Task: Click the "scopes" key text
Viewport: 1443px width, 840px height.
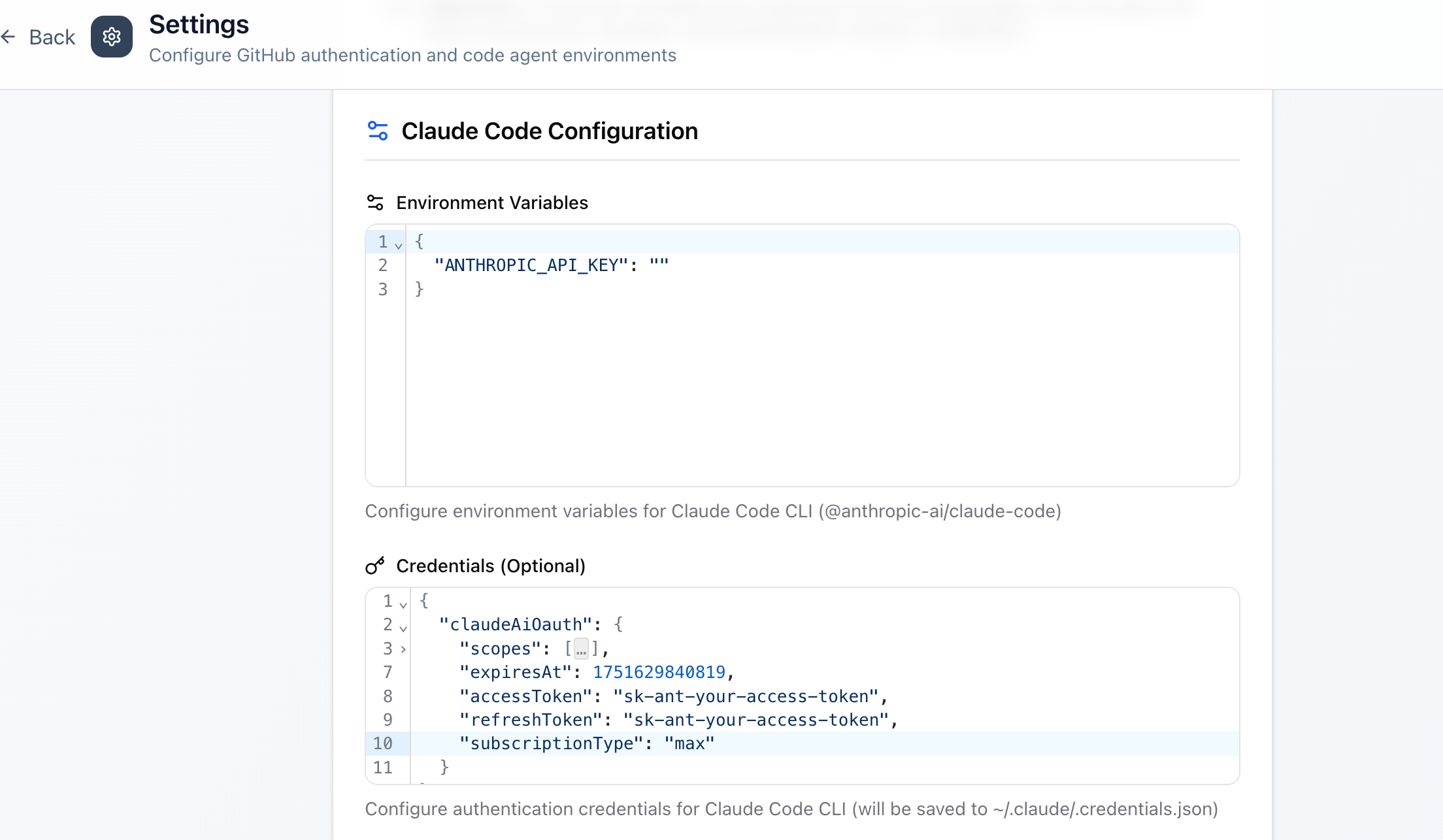Action: tap(500, 649)
